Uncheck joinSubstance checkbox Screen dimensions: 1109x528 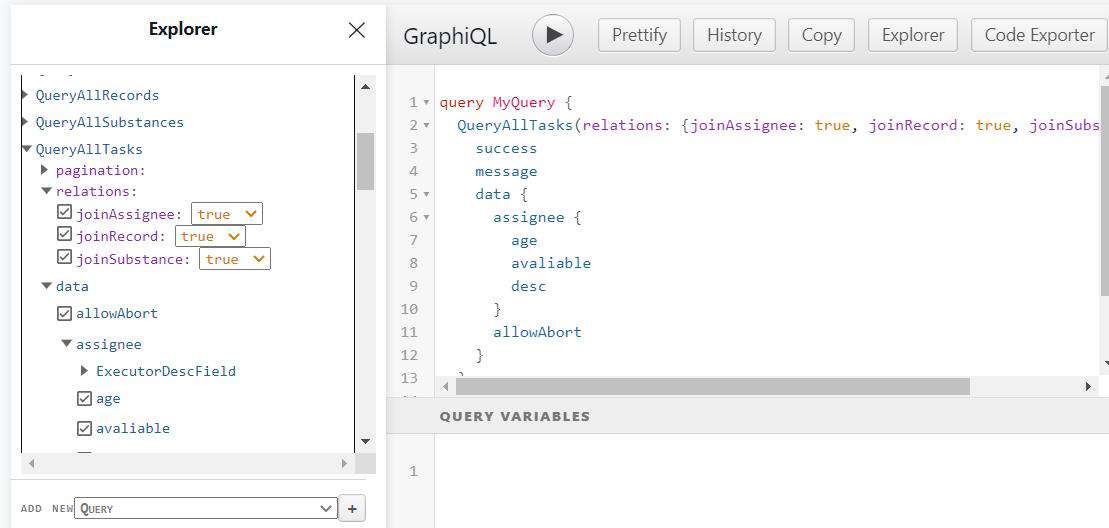(64, 257)
